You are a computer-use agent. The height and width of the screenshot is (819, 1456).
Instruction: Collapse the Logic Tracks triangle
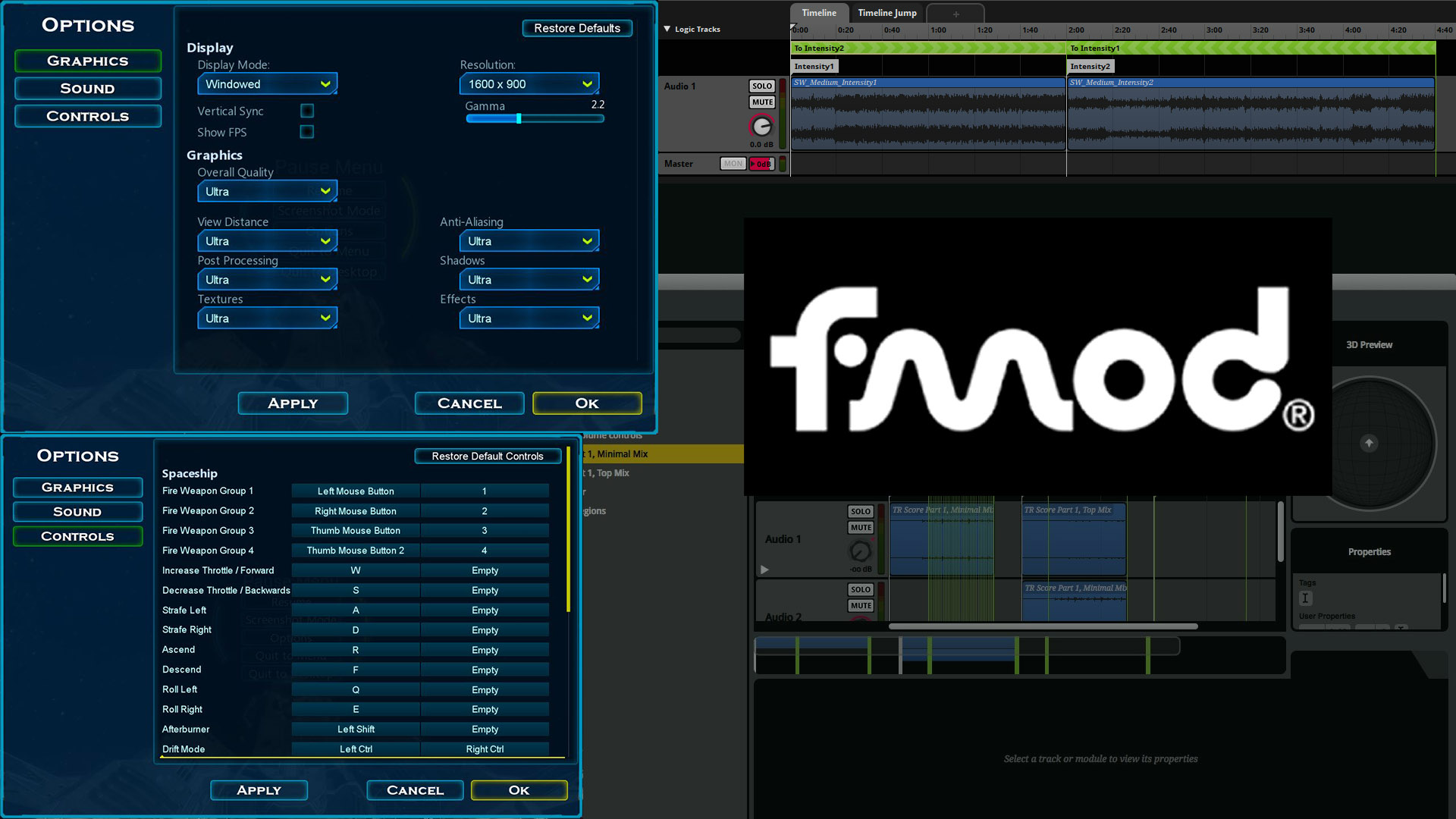(667, 29)
